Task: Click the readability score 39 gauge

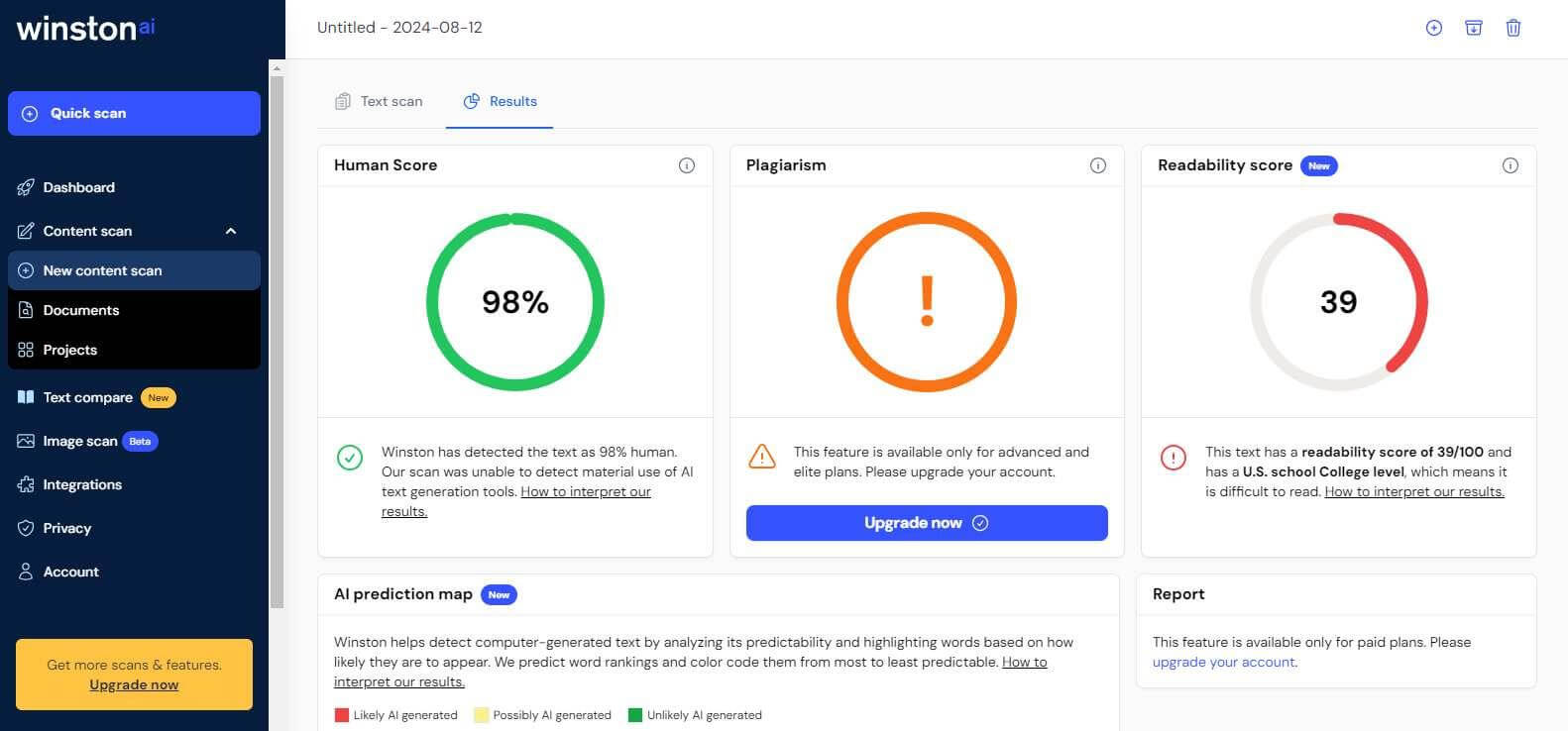Action: (x=1339, y=301)
